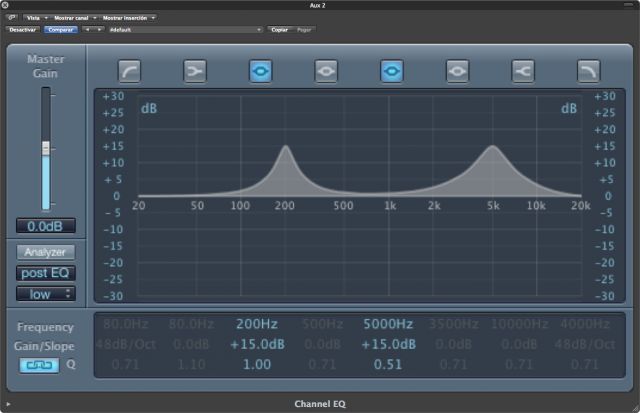Enable the low-pass filter band icon
The width and height of the screenshot is (640, 413).
pos(588,71)
